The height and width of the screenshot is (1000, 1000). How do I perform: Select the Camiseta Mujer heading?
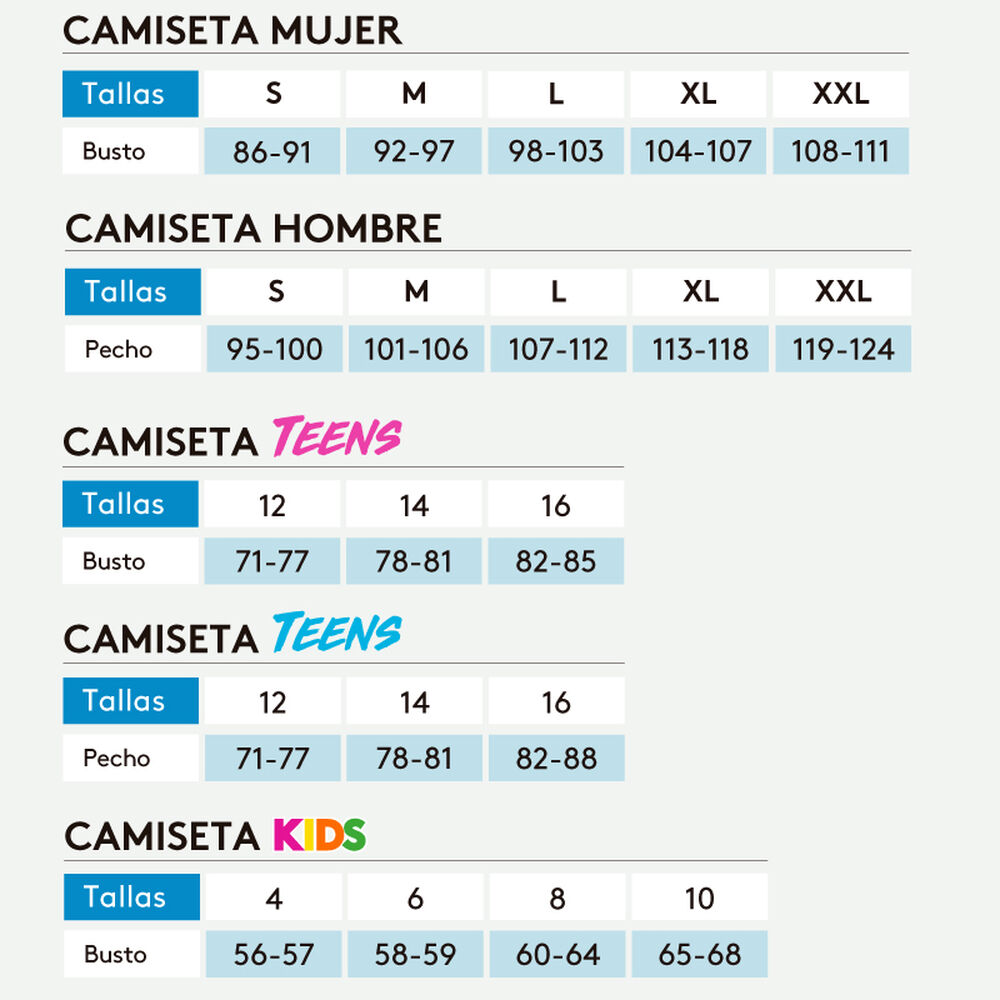pyautogui.click(x=233, y=30)
